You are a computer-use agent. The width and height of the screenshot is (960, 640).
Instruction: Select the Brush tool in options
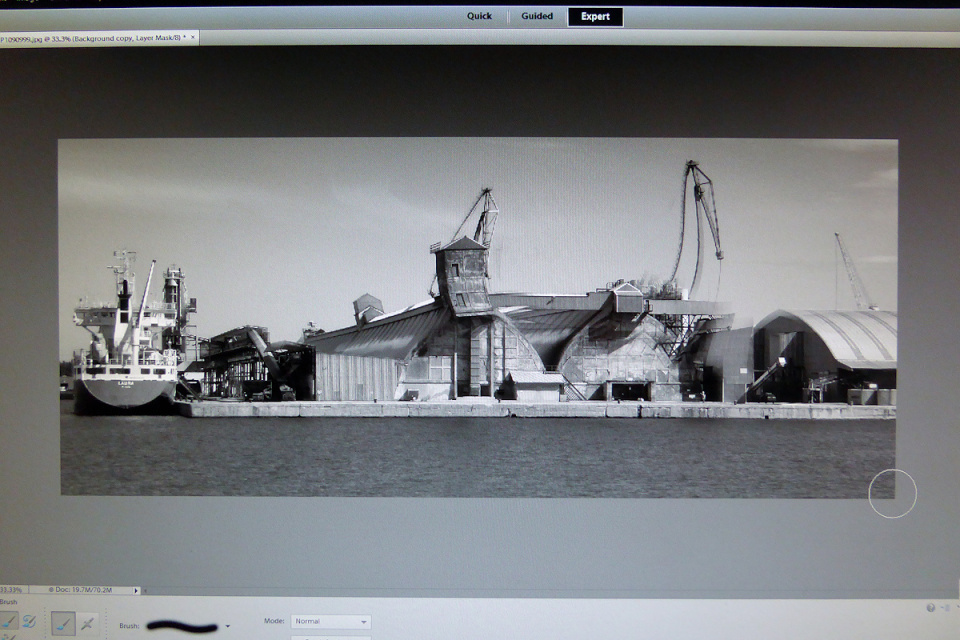coord(8,622)
